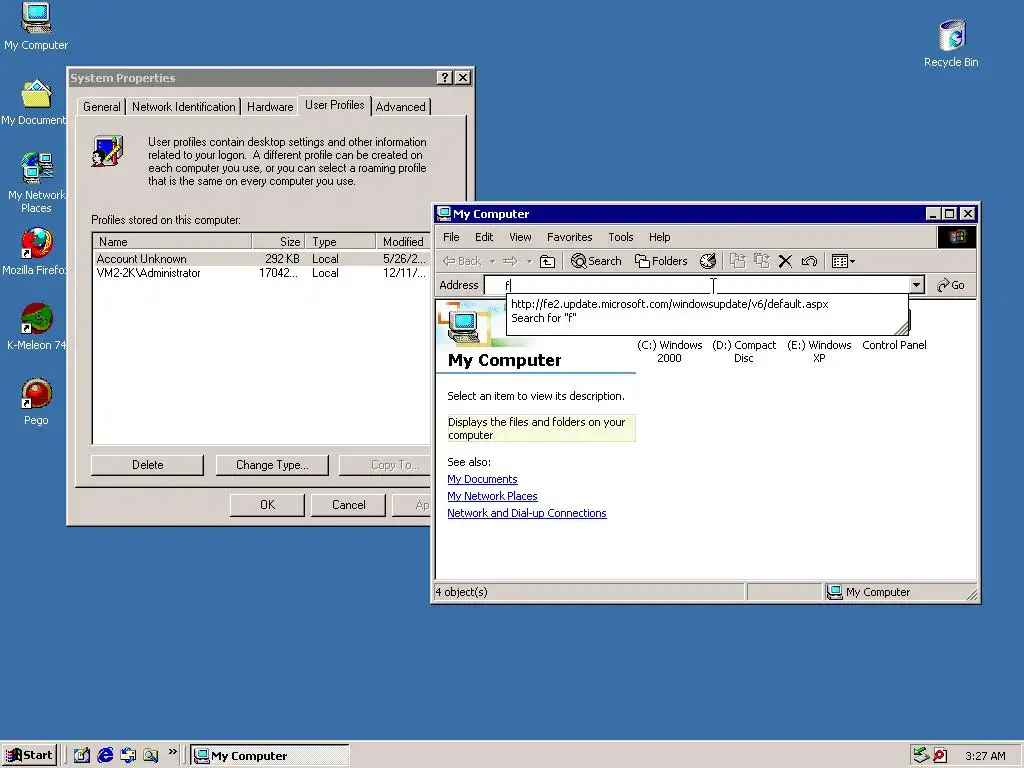The height and width of the screenshot is (768, 1024).
Task: Click the Undo toolbar icon
Action: point(809,261)
